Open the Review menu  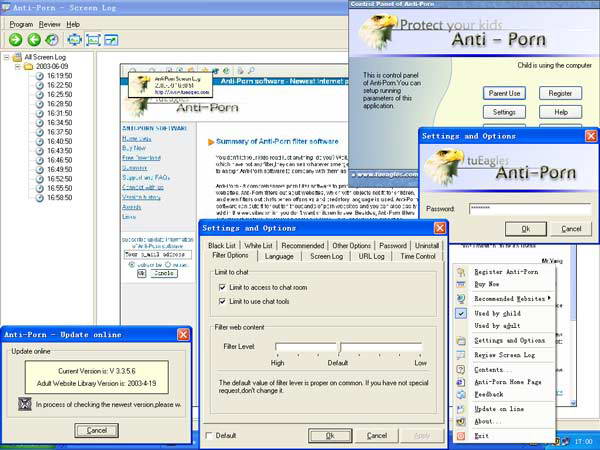coord(49,24)
